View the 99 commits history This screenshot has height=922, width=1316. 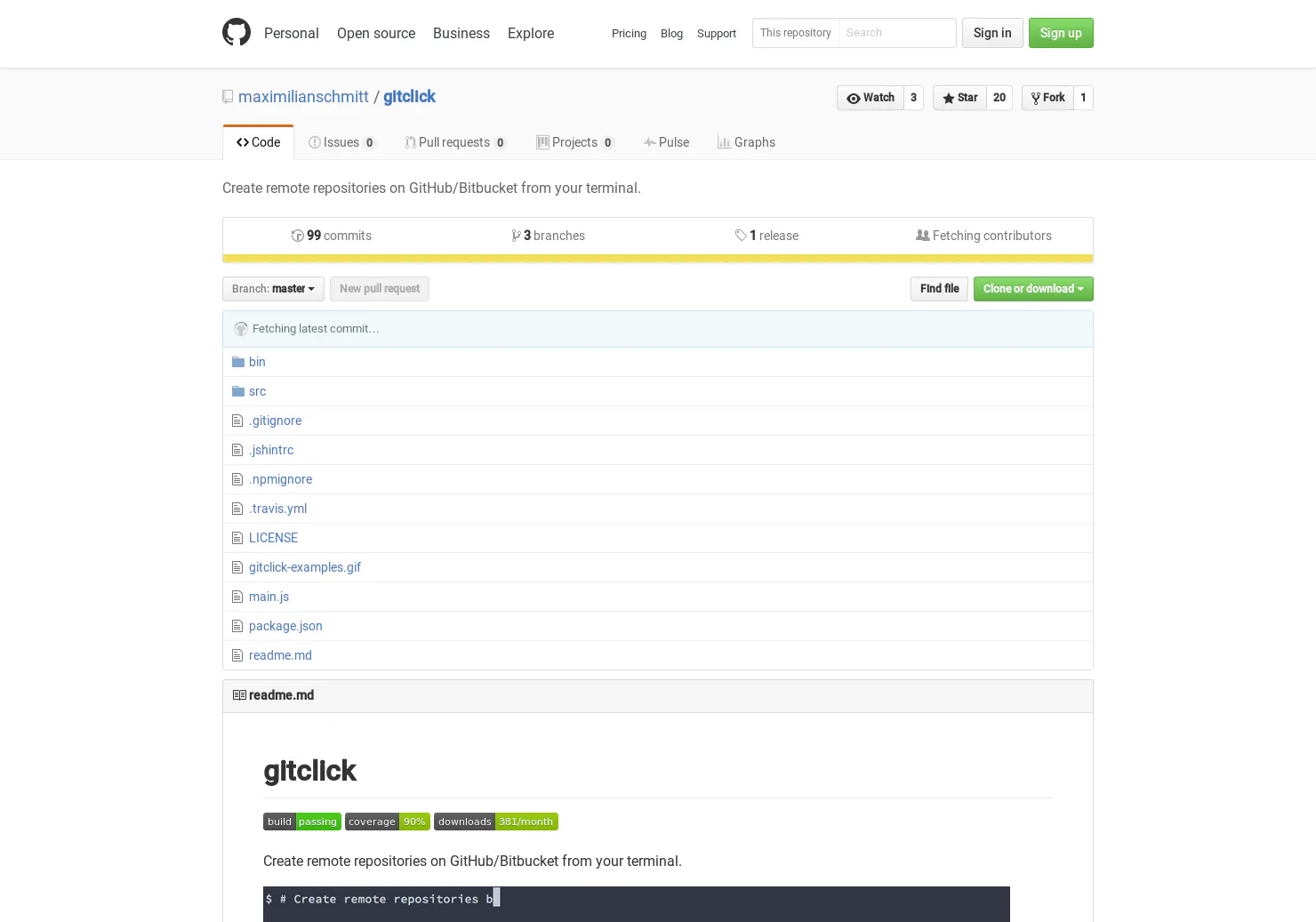pos(332,236)
